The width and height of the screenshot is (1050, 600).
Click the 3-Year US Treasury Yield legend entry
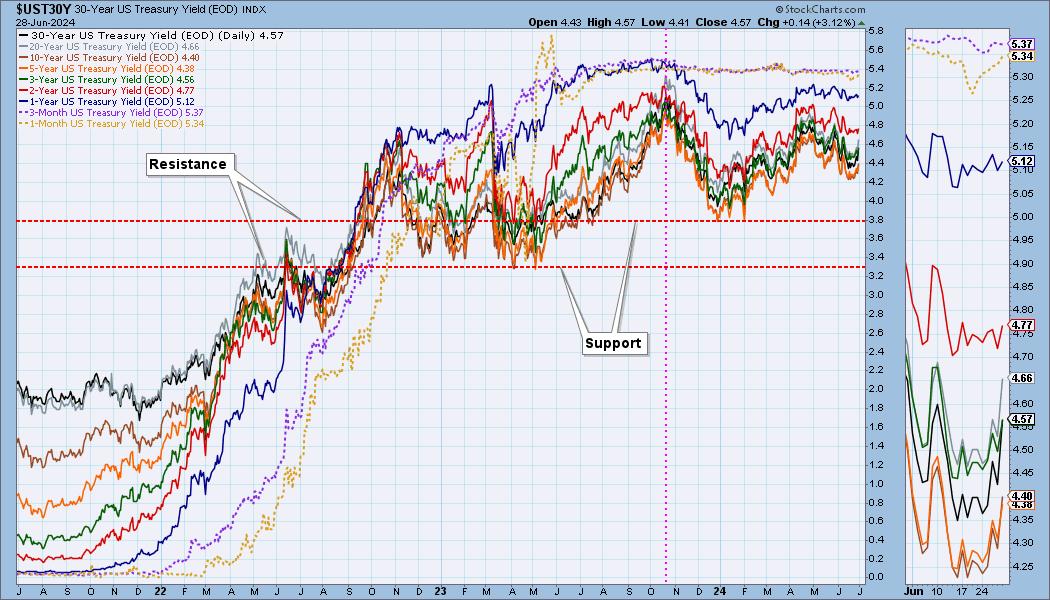(112, 80)
